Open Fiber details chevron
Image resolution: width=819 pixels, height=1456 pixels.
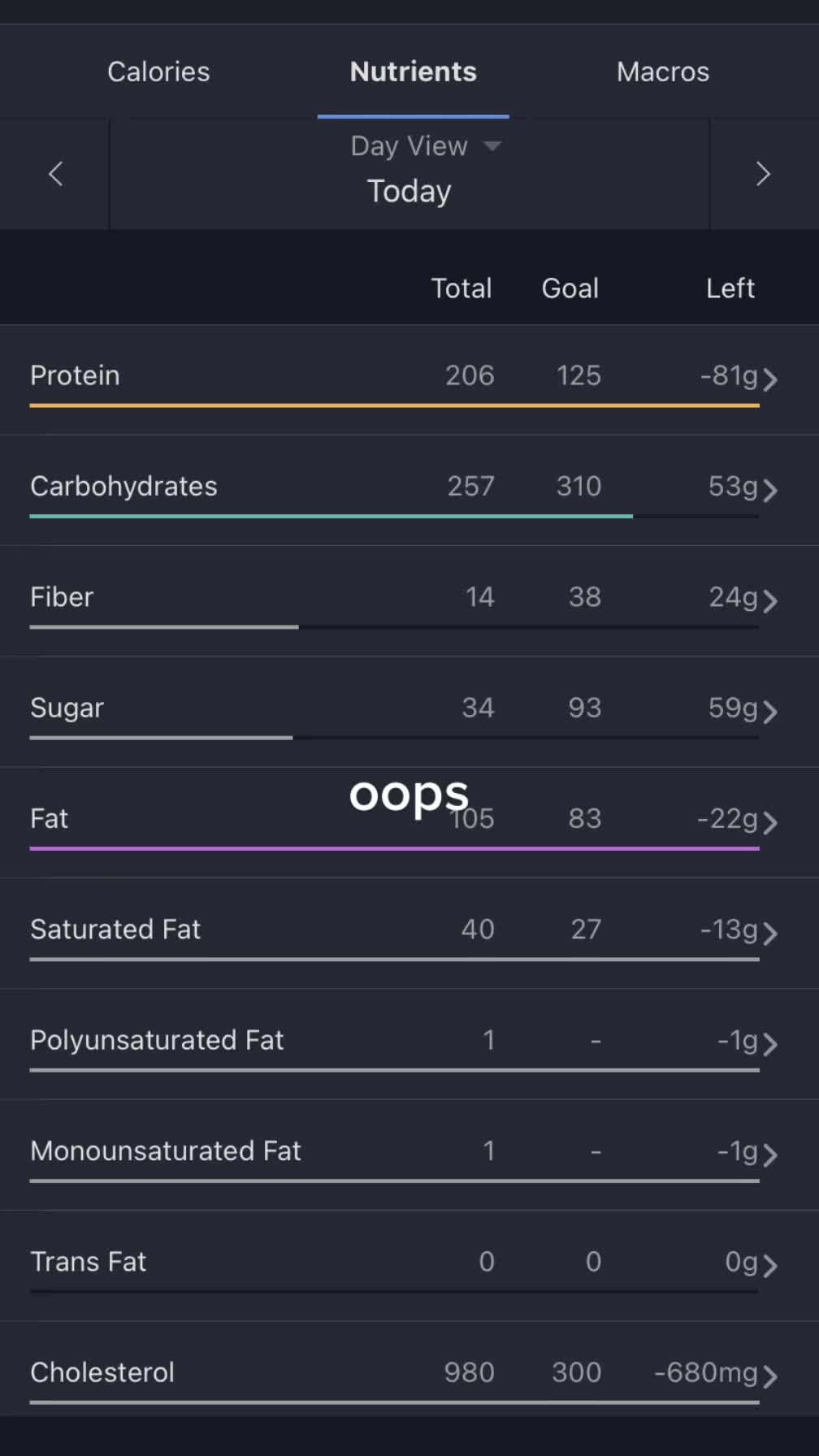point(770,601)
